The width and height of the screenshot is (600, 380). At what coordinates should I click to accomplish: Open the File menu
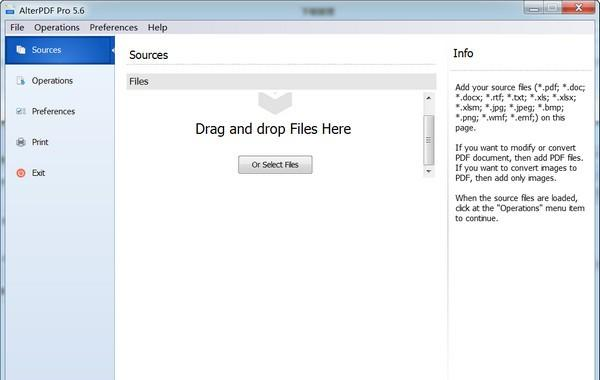click(17, 28)
